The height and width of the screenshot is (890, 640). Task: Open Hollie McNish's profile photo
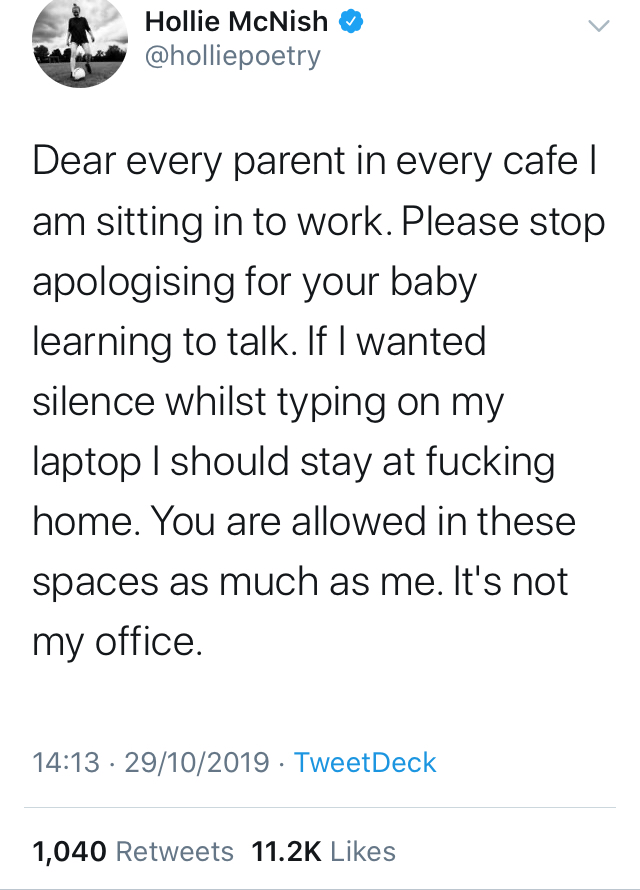(77, 41)
